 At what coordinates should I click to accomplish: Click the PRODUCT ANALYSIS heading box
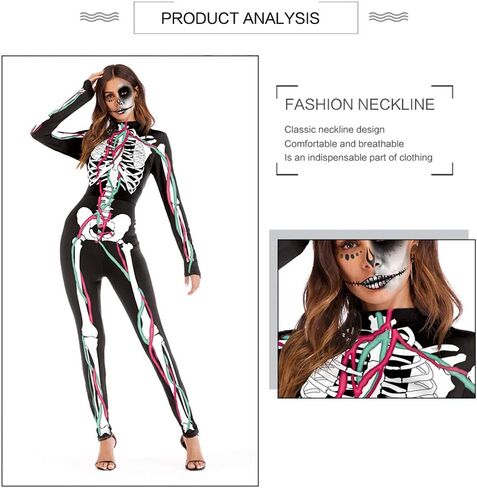246,18
